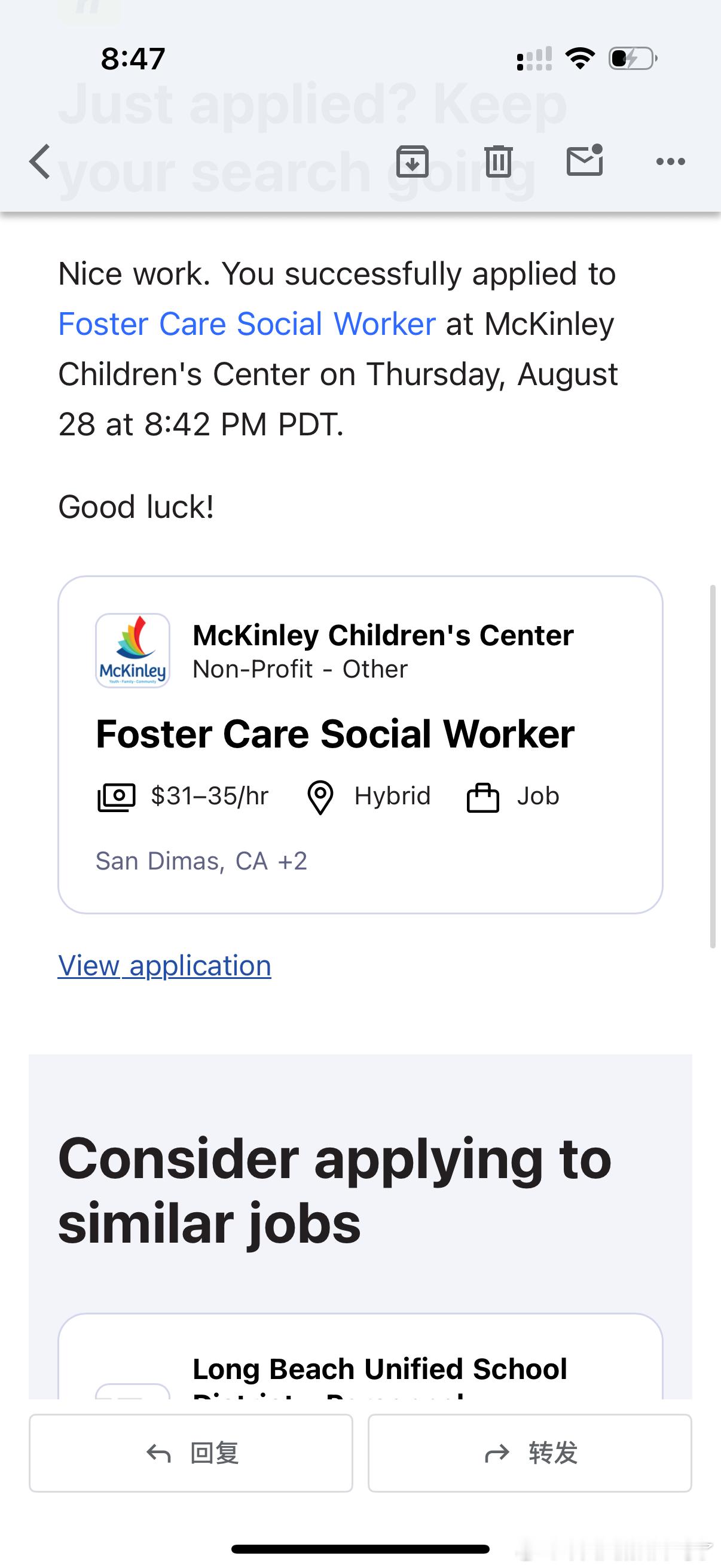This screenshot has width=721, height=1568.
Task: Select McKinley Children's Center company name
Action: 383,635
